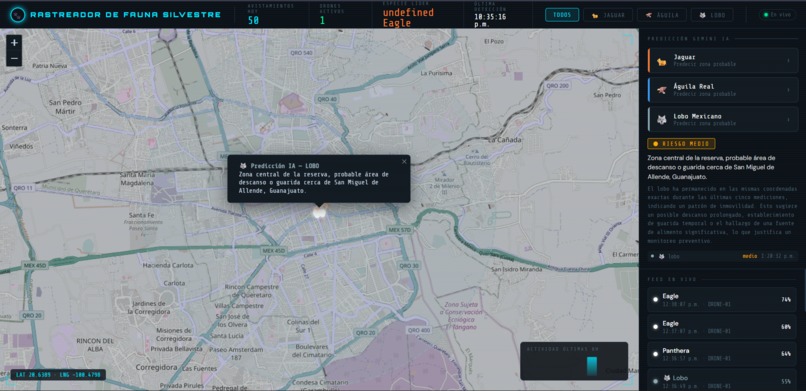Click the wolf icon in the lobo medio history row
The height and width of the screenshot is (391, 806).
click(x=662, y=256)
